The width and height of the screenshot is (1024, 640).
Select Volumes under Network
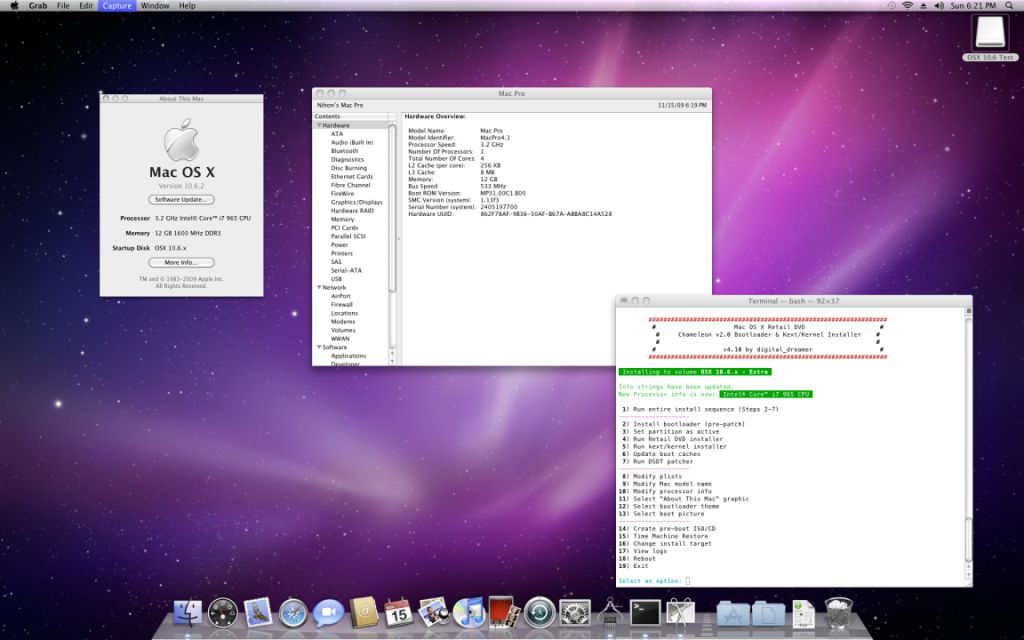pyautogui.click(x=343, y=330)
